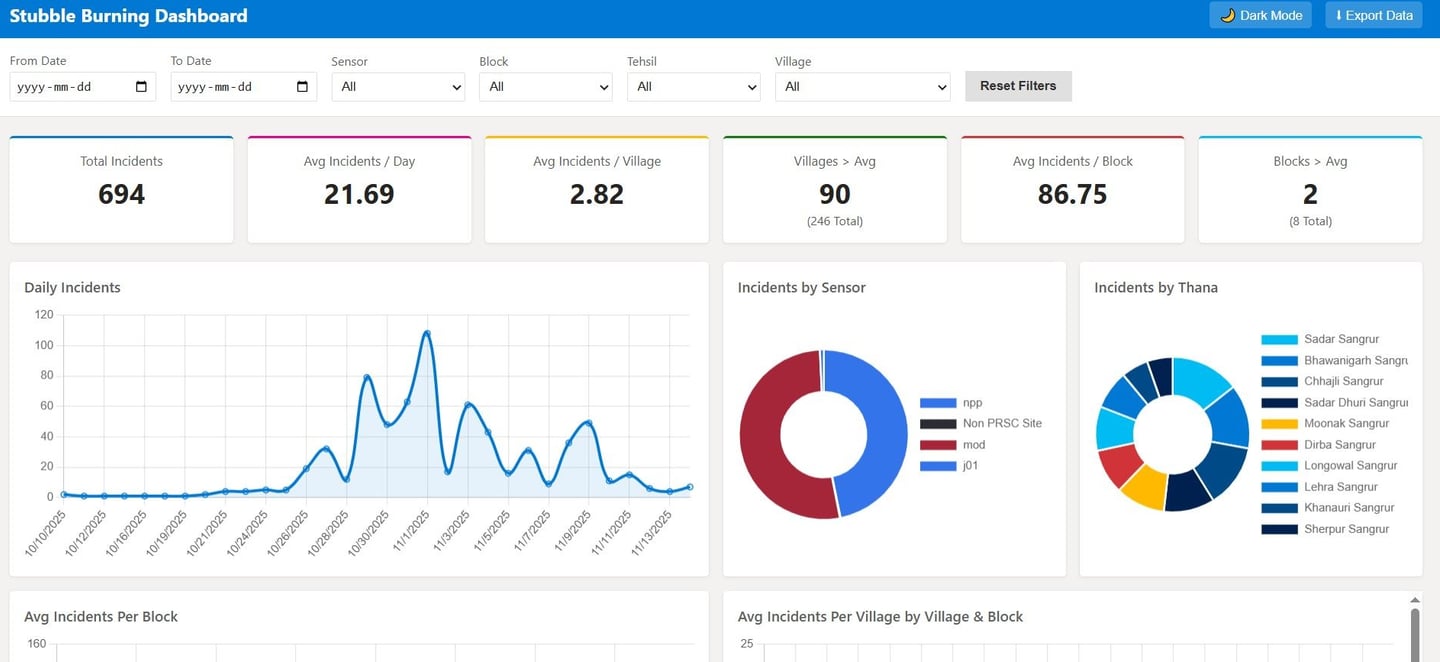The width and height of the screenshot is (1440, 662).
Task: Open To Date calendar picker icon
Action: point(302,87)
